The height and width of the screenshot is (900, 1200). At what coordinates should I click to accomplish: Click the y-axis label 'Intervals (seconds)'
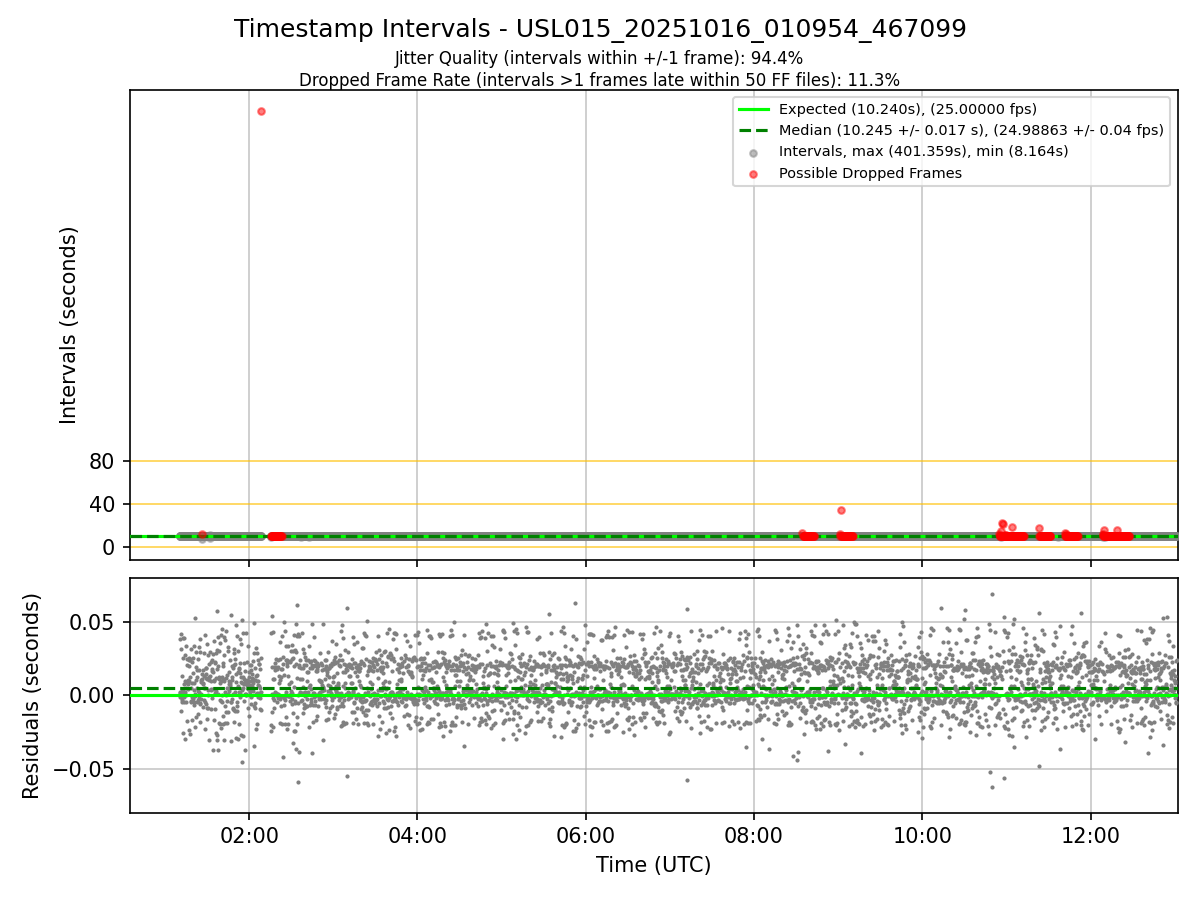point(68,325)
